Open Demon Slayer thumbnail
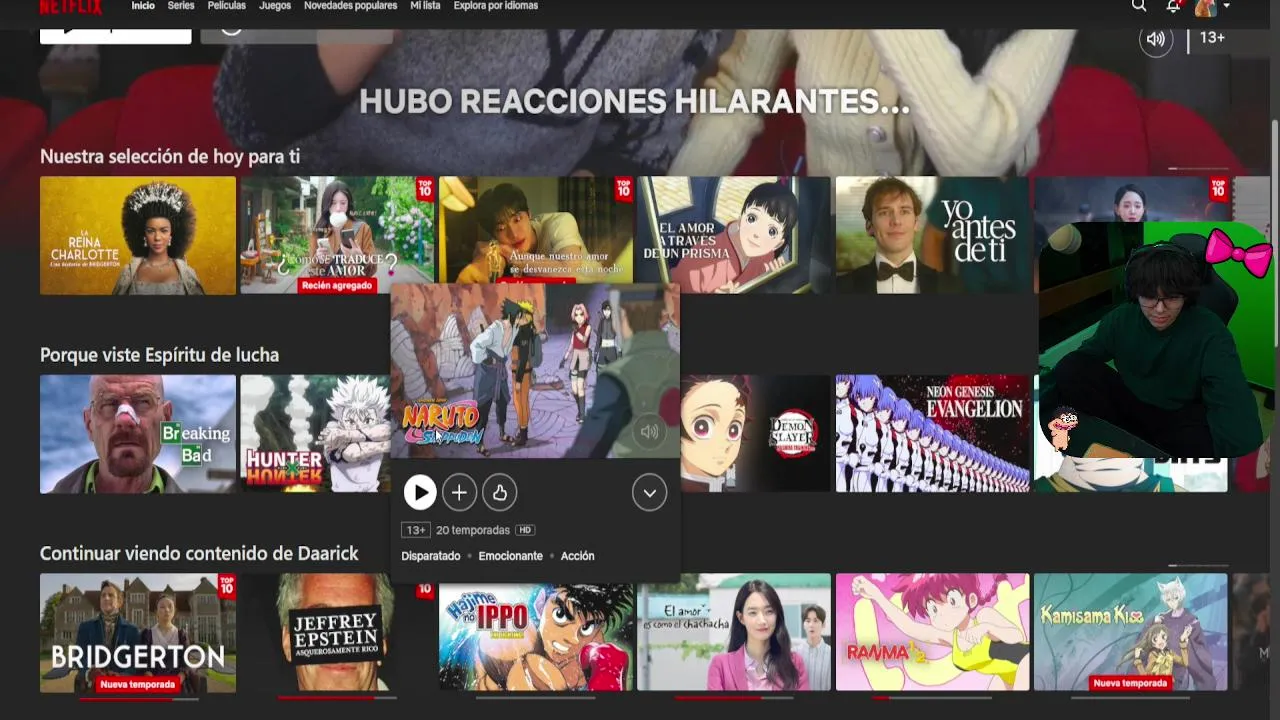The image size is (1280, 720). (756, 434)
